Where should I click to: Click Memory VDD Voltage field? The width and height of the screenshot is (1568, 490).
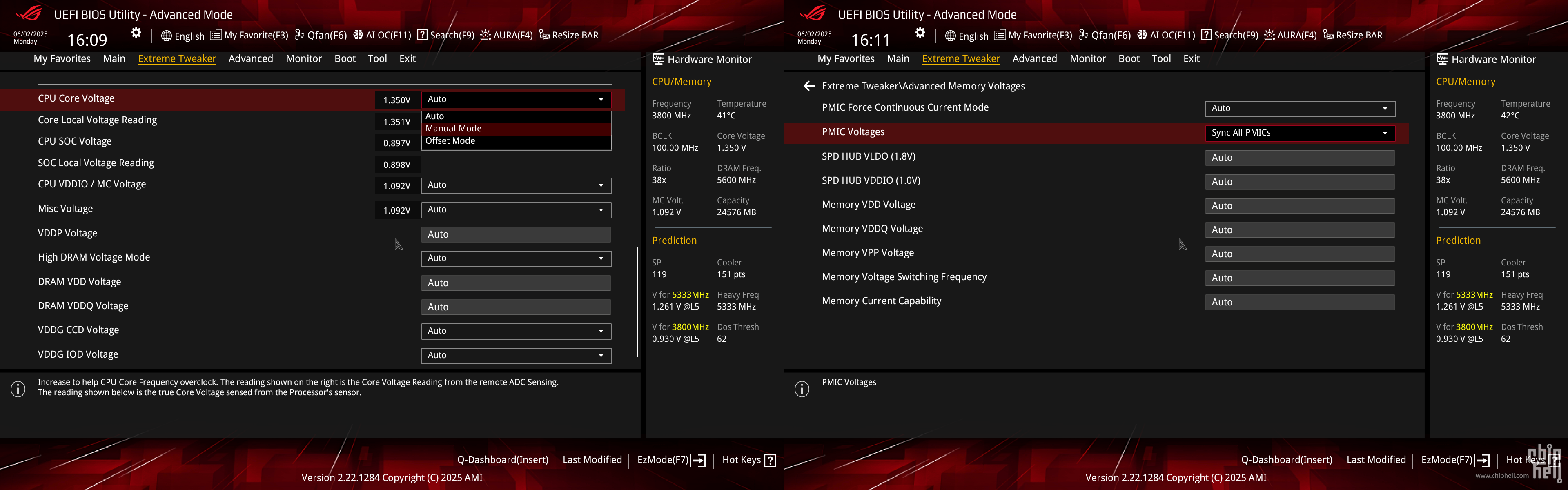pyautogui.click(x=1300, y=206)
